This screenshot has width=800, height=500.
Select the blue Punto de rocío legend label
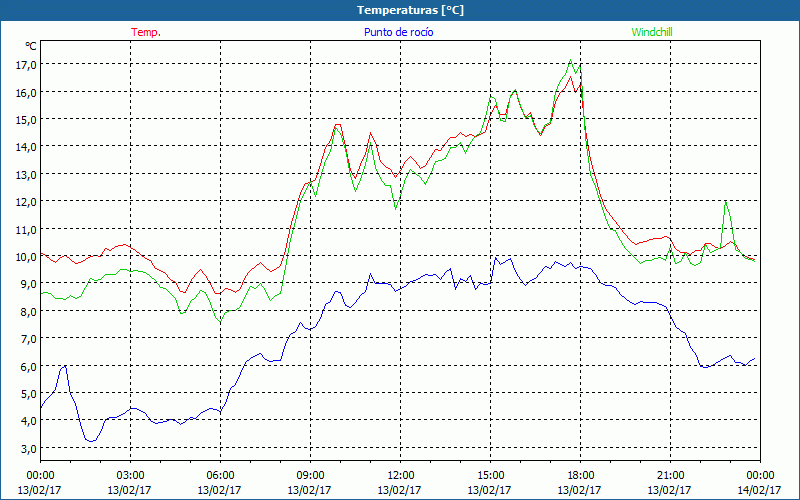(398, 32)
